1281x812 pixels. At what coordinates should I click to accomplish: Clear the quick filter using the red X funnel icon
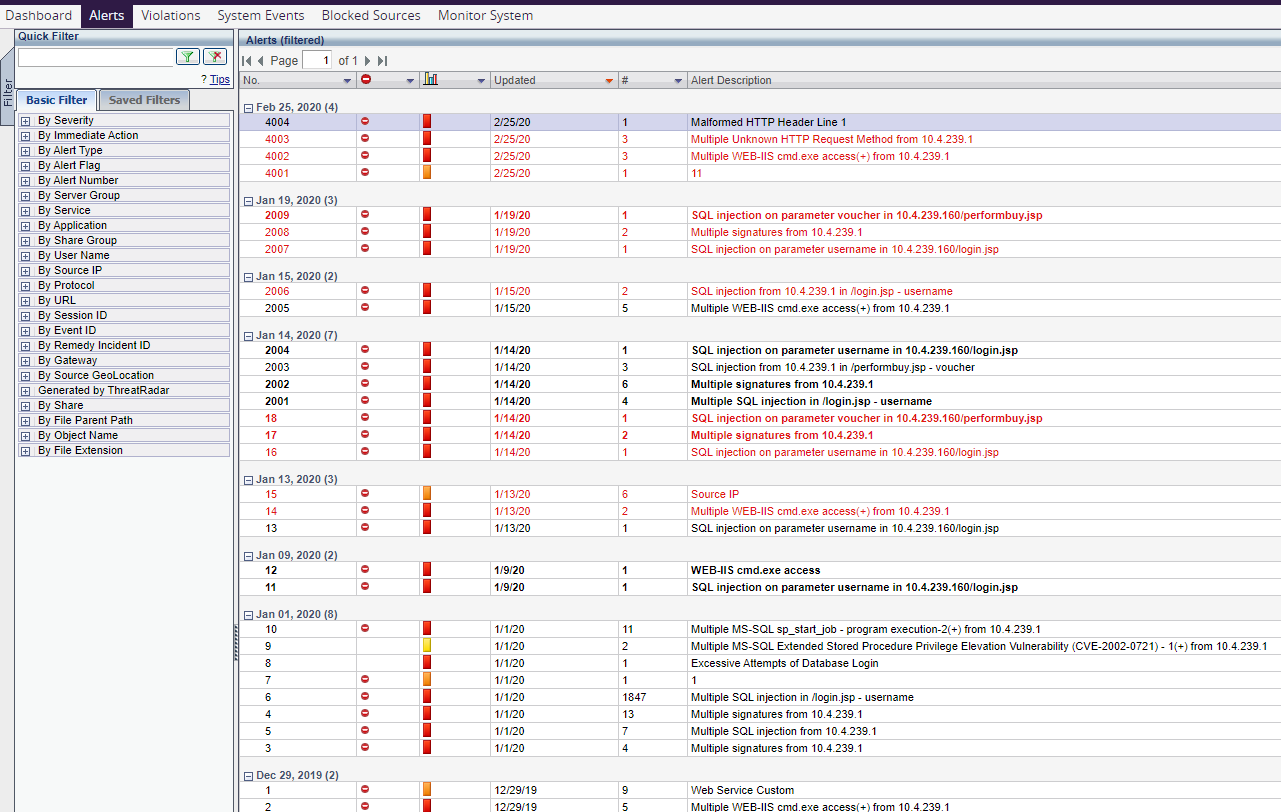(215, 57)
